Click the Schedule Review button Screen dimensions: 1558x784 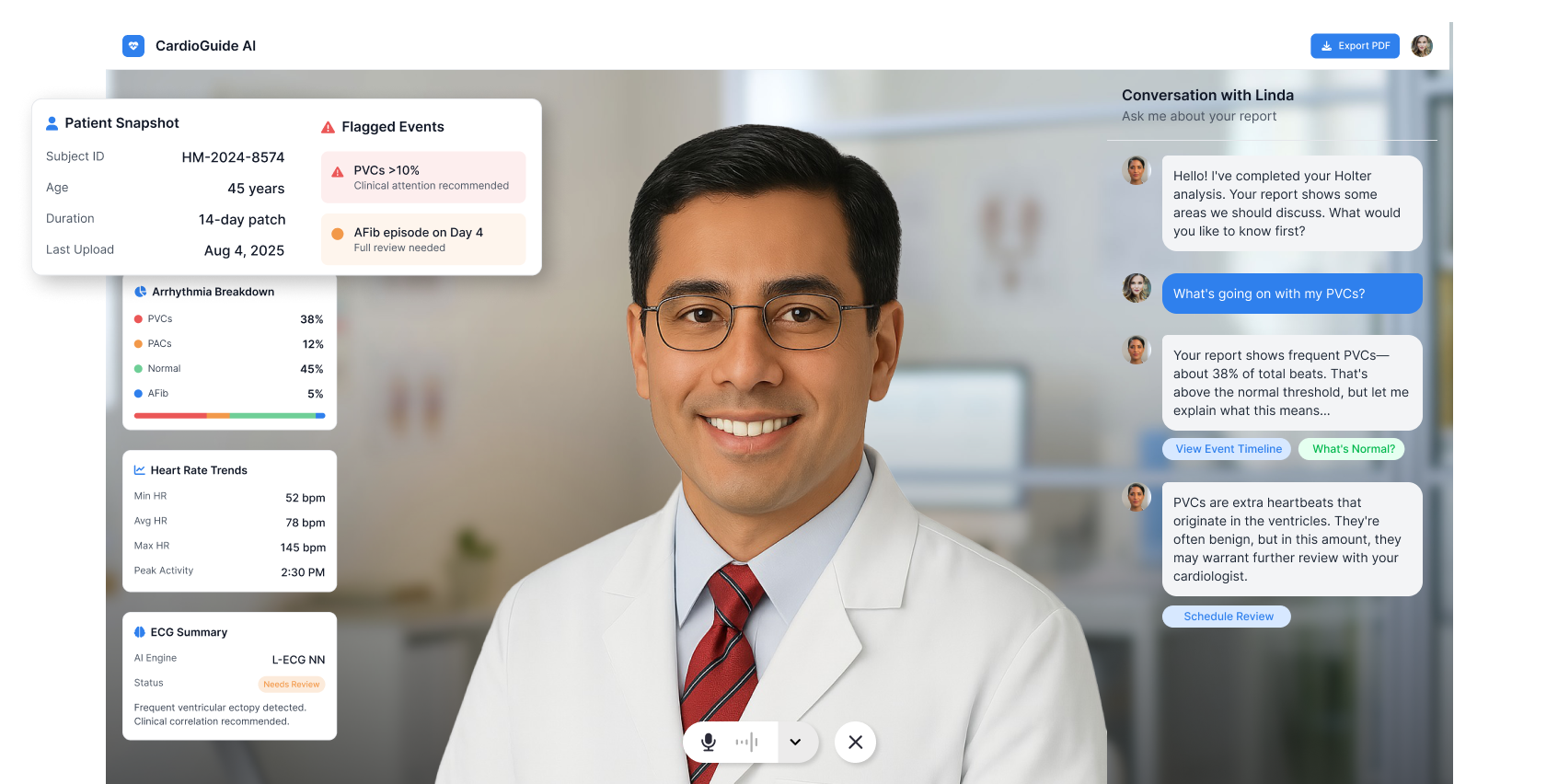1228,617
